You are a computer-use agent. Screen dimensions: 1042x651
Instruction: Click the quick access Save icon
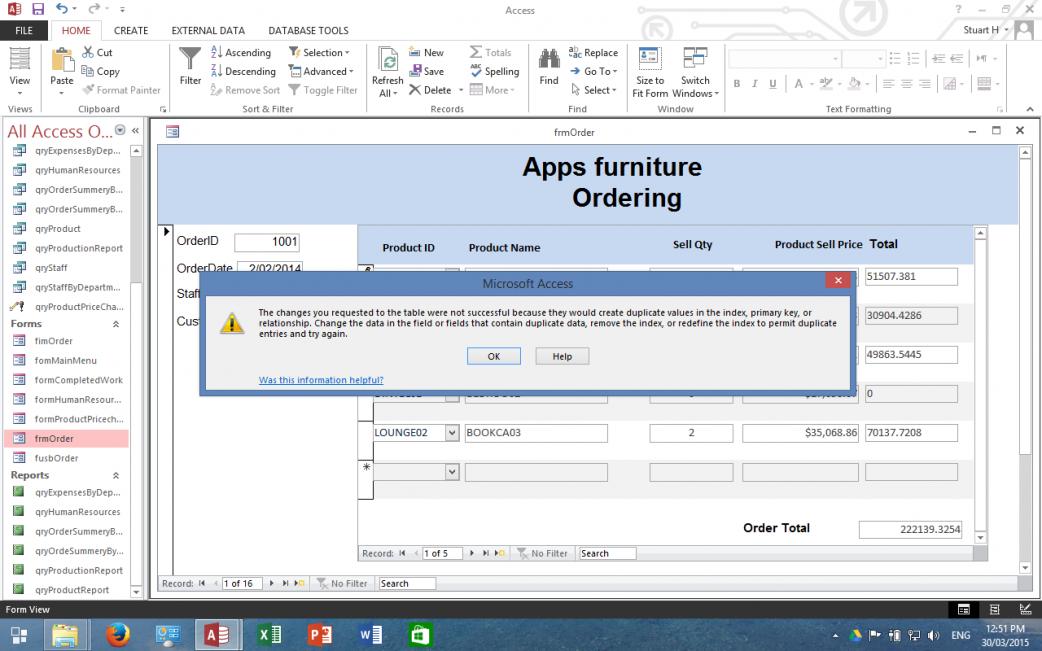(x=38, y=9)
